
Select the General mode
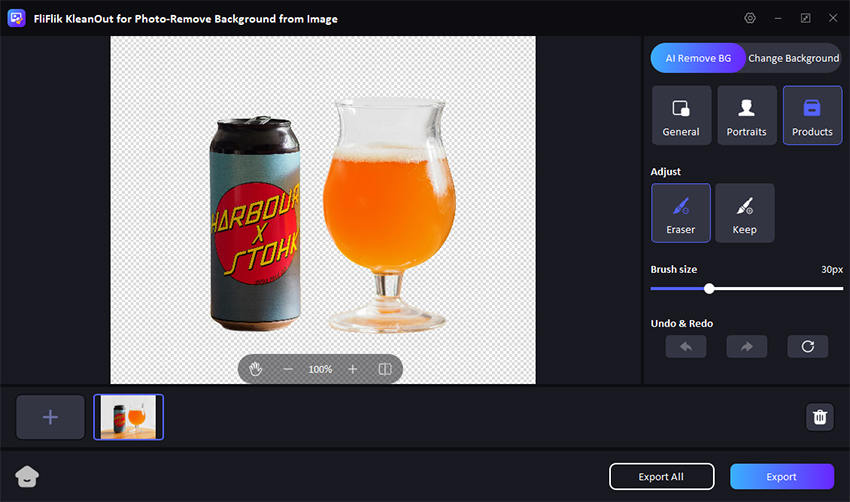681,115
